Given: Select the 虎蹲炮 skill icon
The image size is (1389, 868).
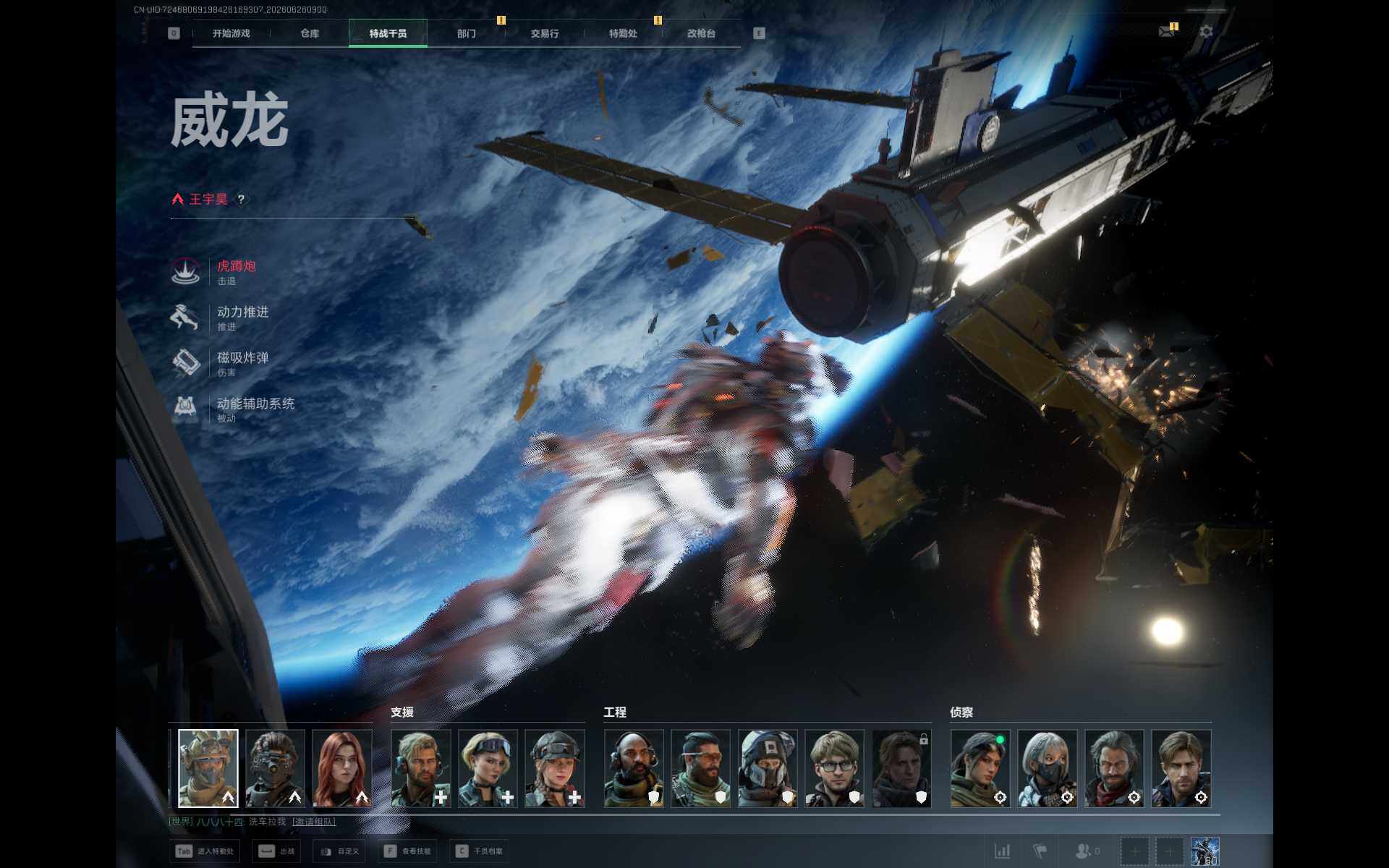Looking at the screenshot, I should pos(185,272).
